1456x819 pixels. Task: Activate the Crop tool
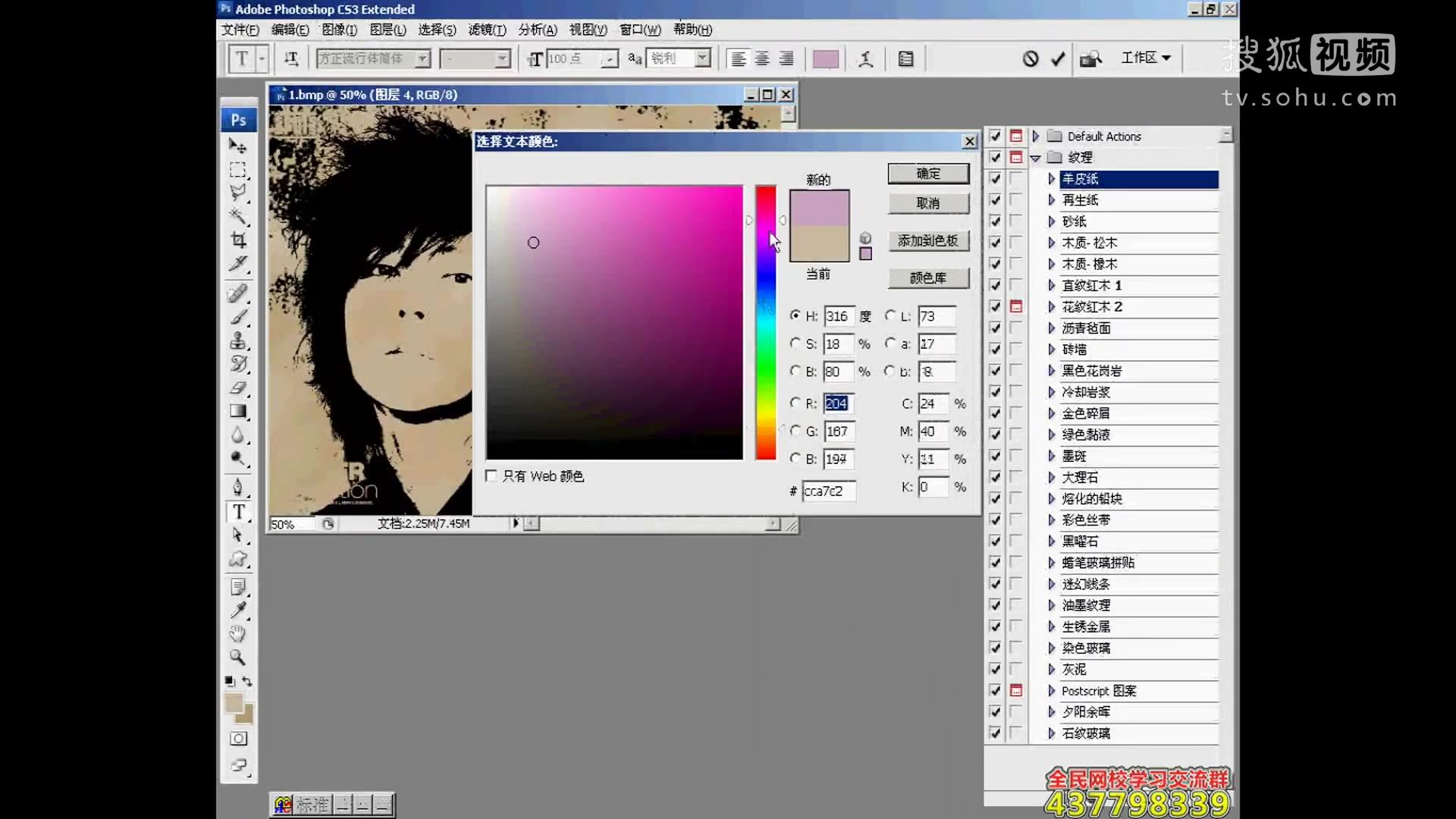(x=238, y=240)
